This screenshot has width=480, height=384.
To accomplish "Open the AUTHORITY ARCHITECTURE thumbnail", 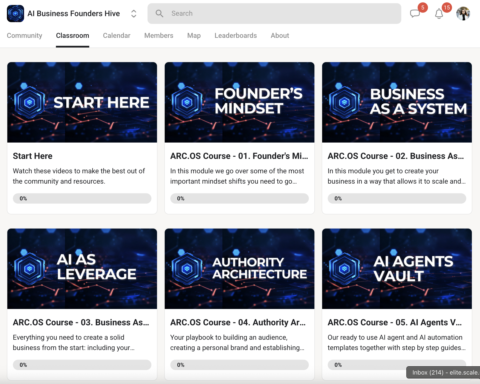I will [239, 269].
